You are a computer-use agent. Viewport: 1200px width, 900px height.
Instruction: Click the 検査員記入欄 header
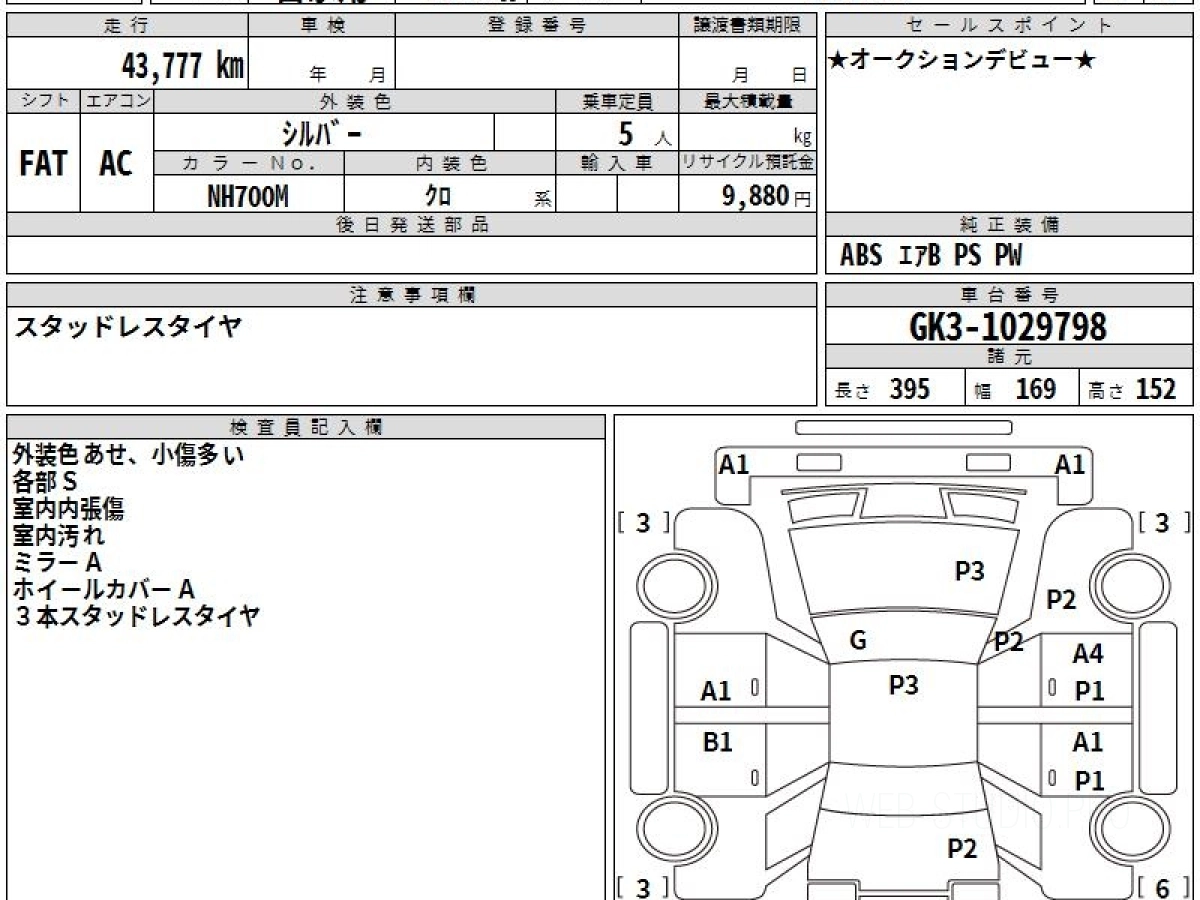[306, 427]
